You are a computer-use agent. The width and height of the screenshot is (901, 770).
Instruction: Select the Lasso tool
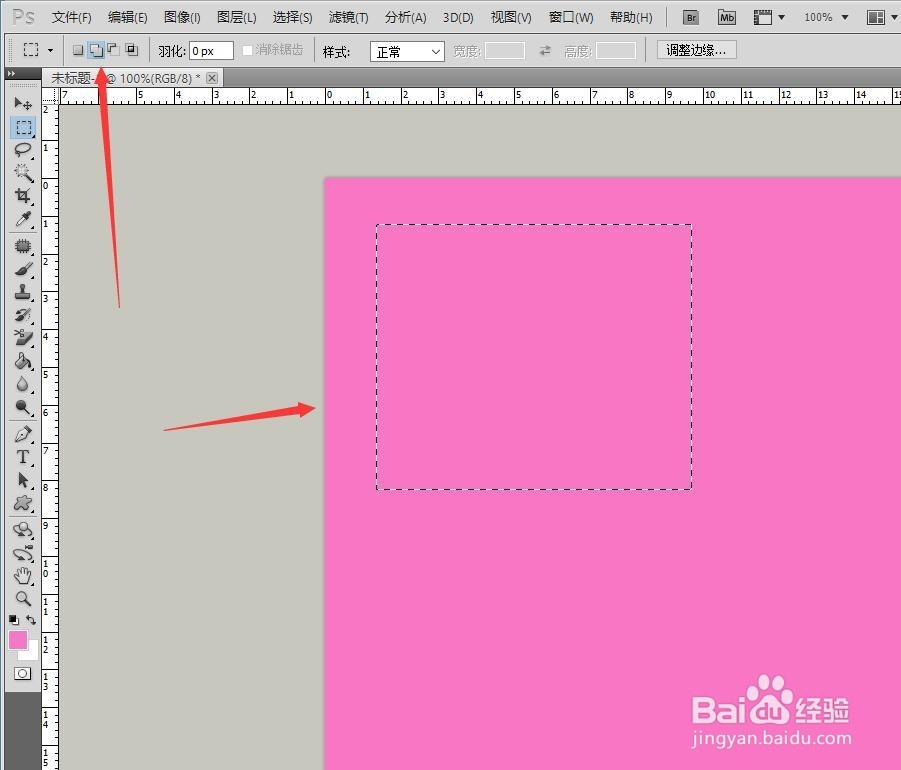(23, 150)
